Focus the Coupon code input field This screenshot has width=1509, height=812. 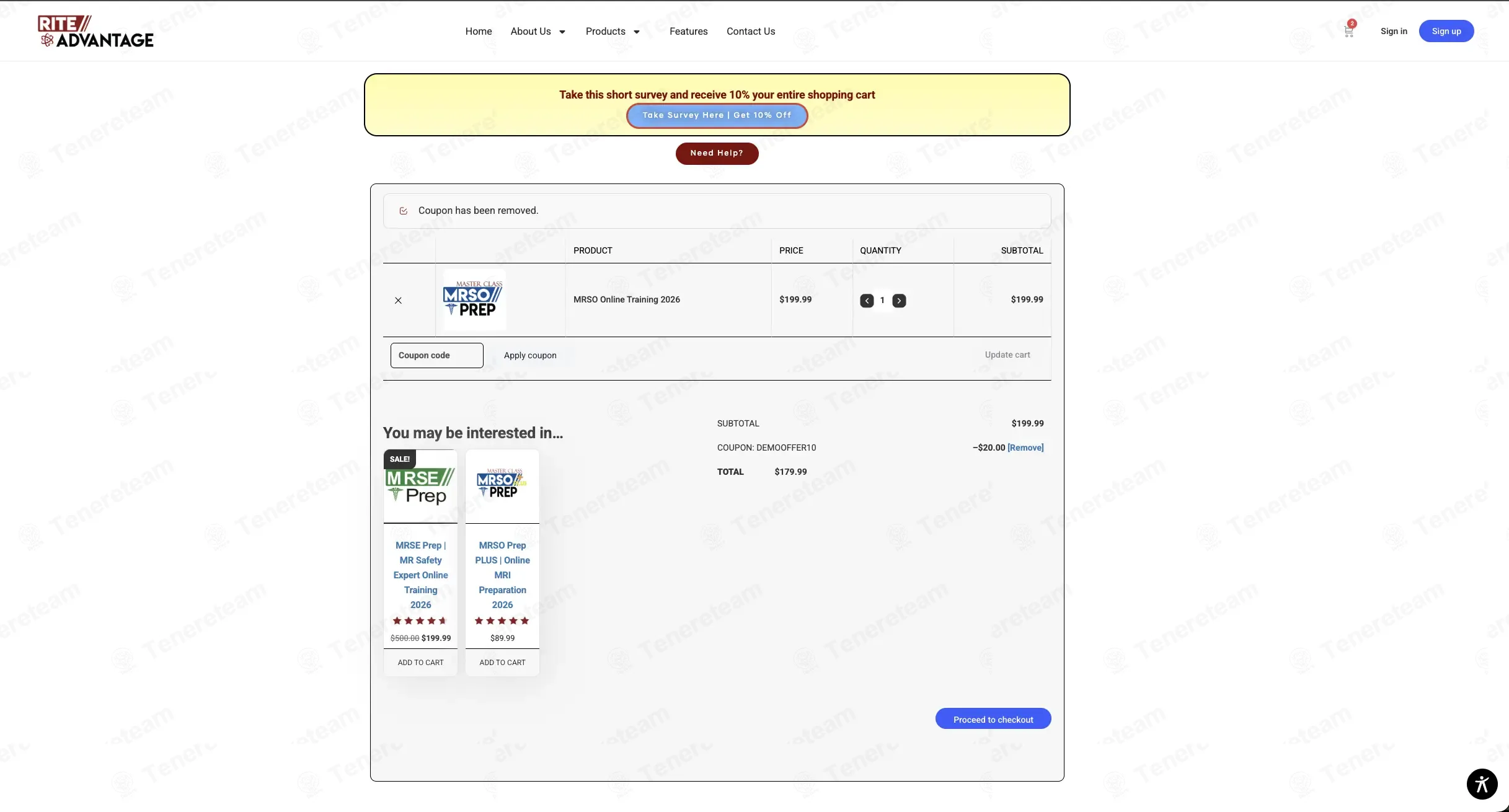437,355
